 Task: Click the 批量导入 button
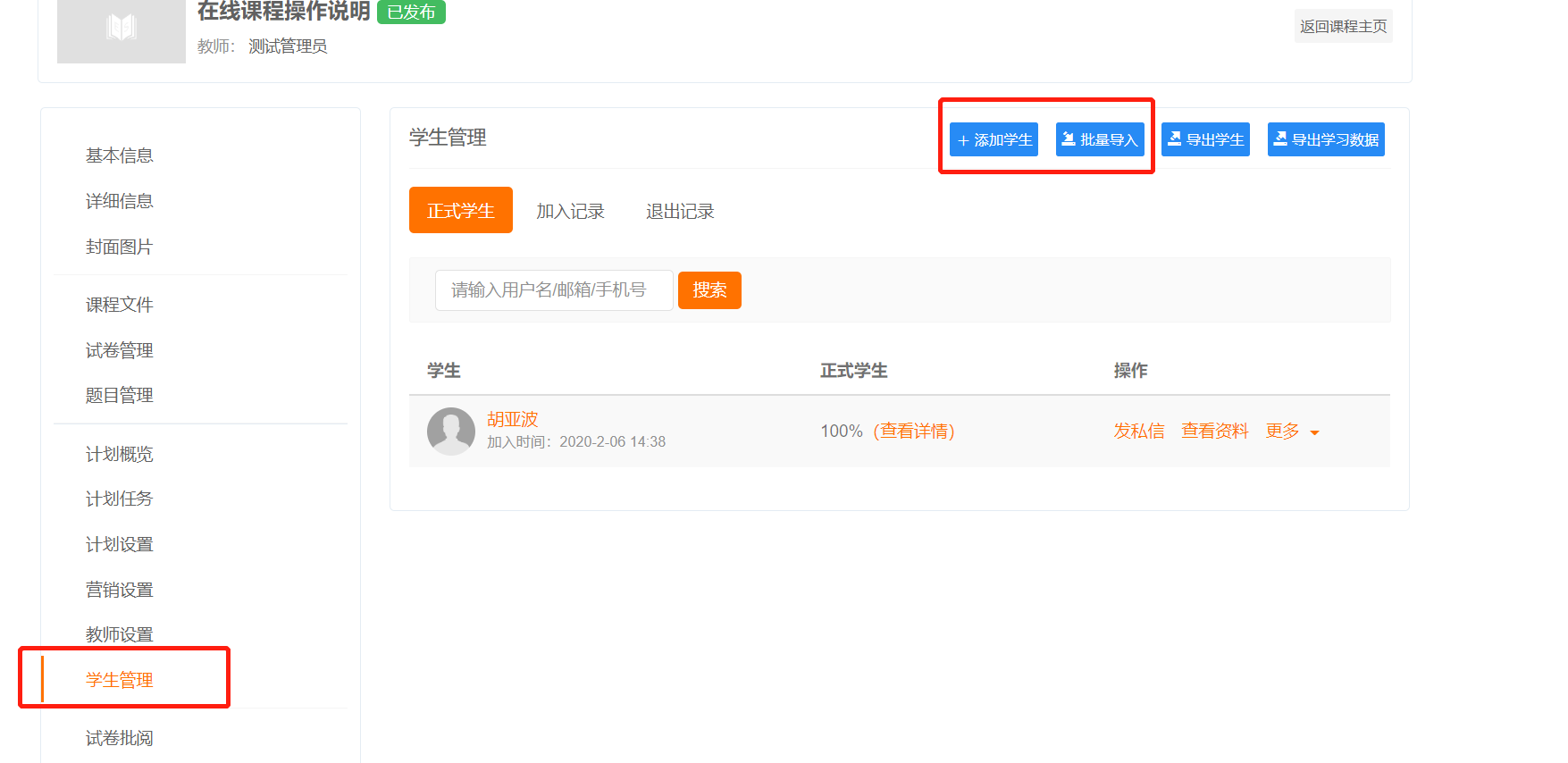1100,139
